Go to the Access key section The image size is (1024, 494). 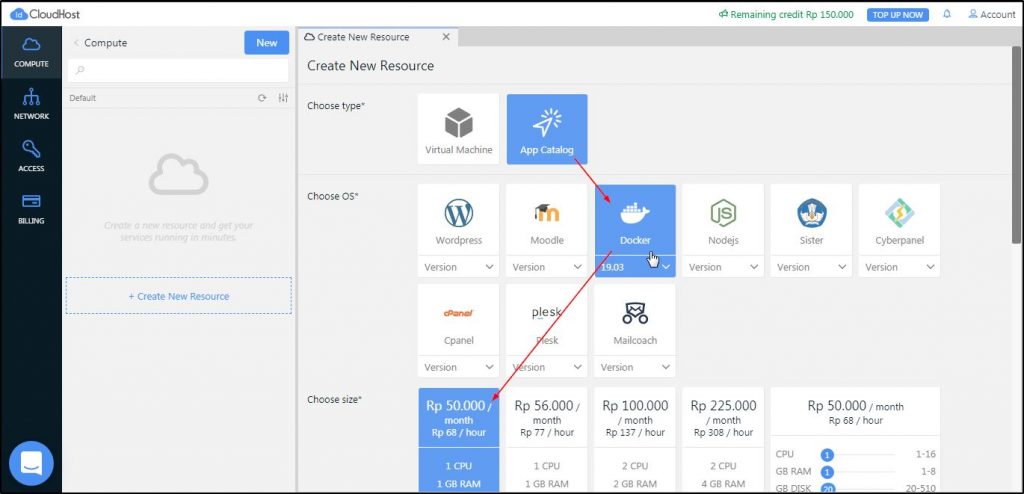tap(31, 156)
